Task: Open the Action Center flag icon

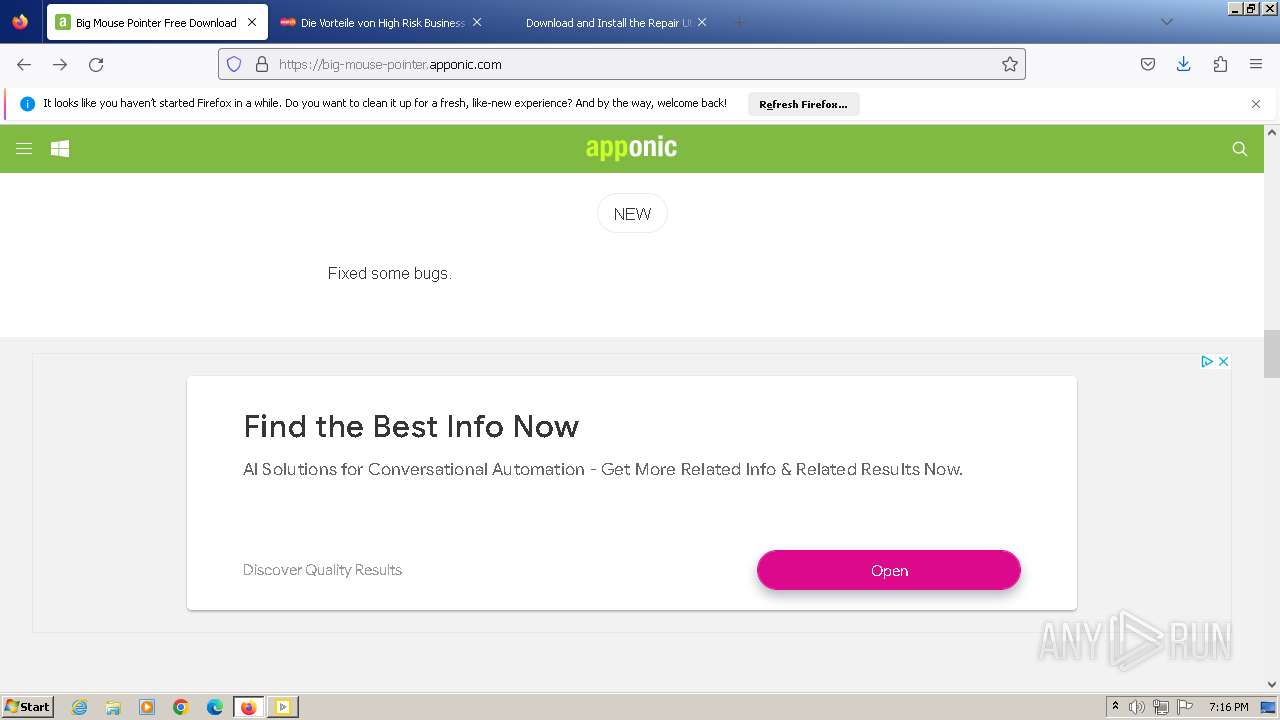Action: point(1185,707)
